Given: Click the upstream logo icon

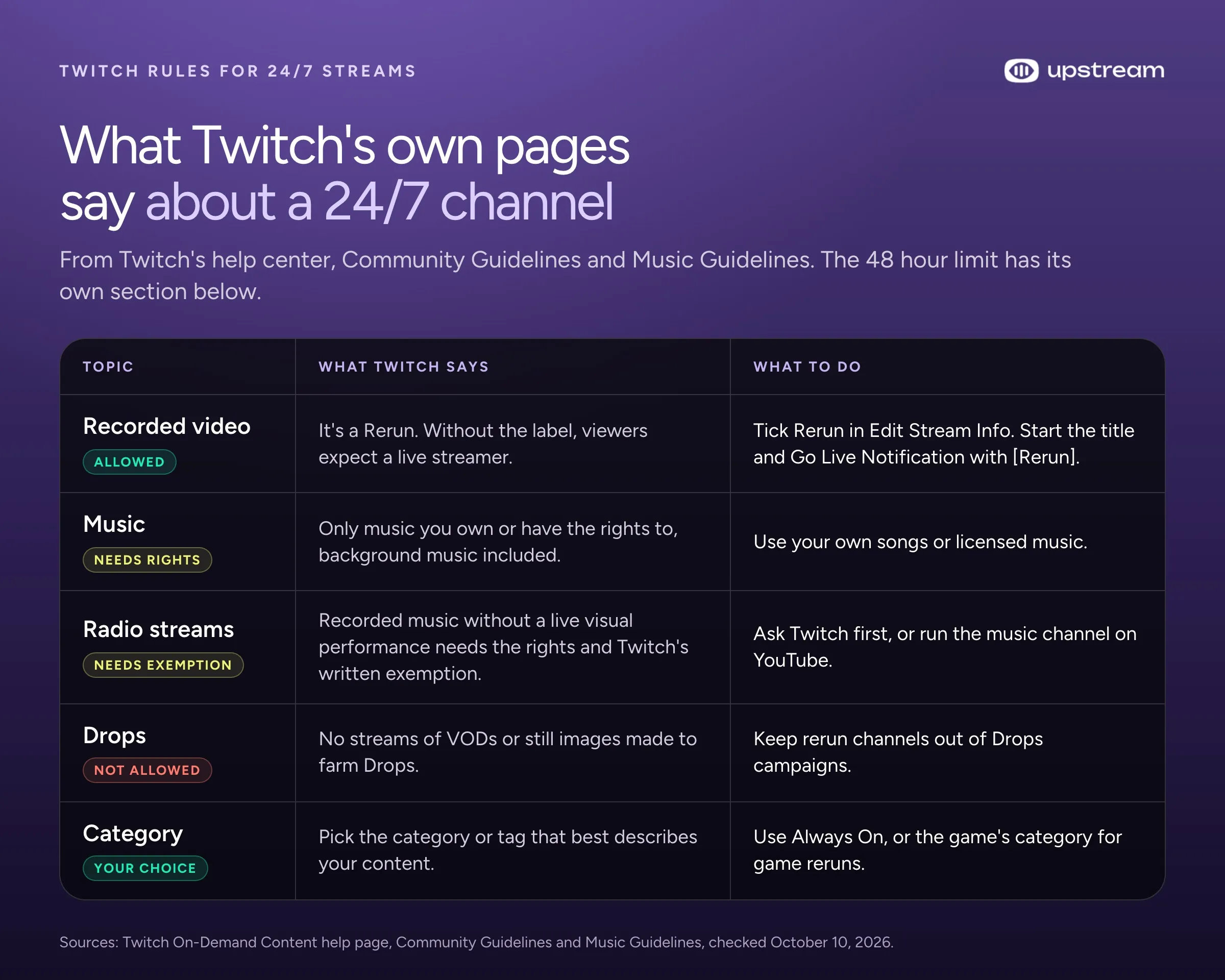Looking at the screenshot, I should click(1021, 70).
